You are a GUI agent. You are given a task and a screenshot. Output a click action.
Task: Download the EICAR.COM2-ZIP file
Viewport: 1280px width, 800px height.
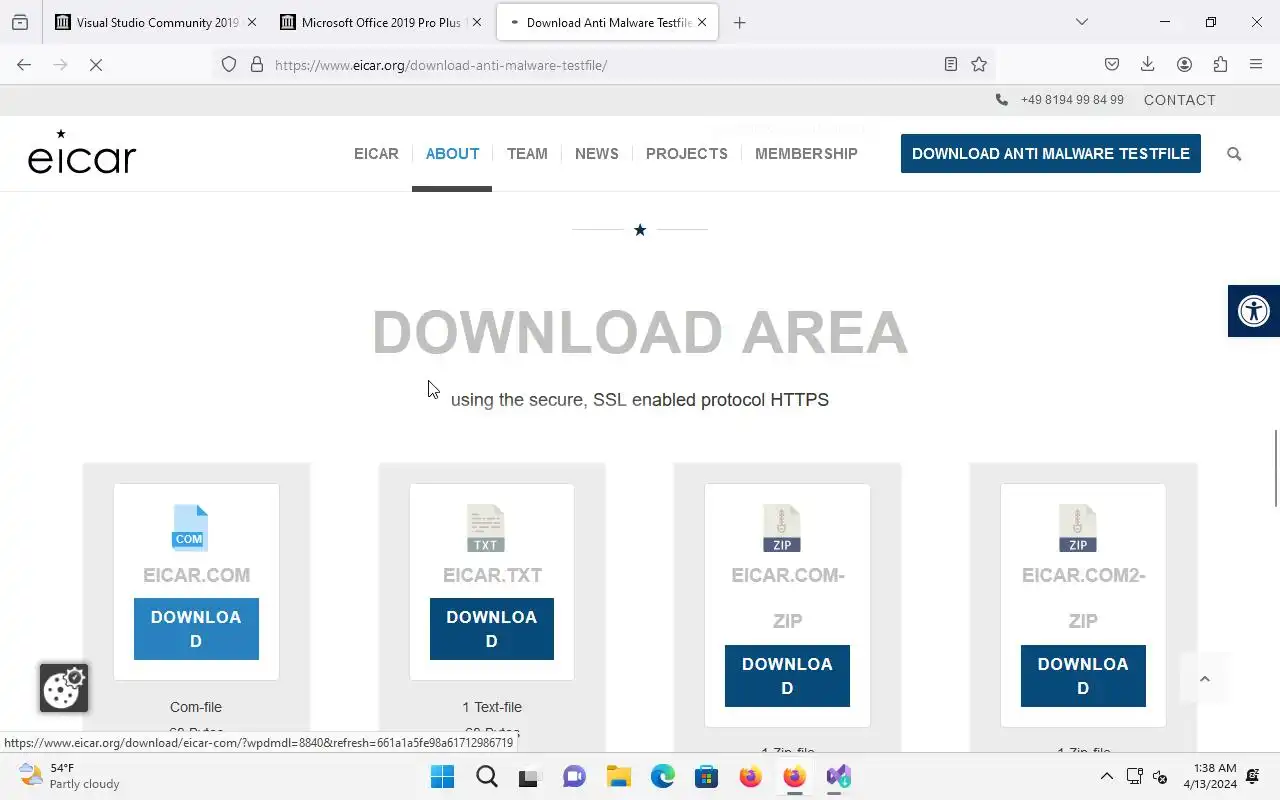point(1083,676)
